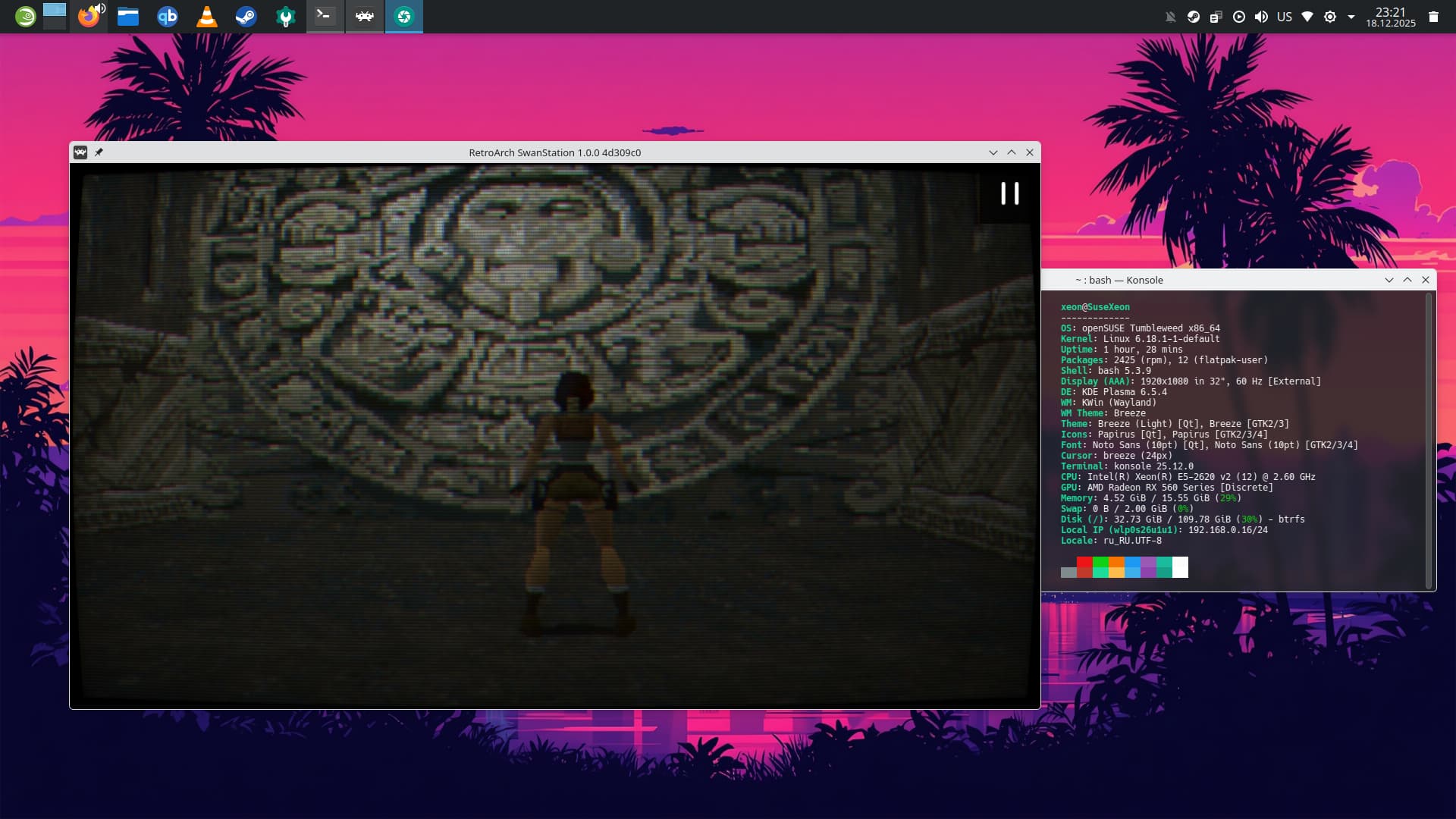Open the openSUSE application launcher
The width and height of the screenshot is (1456, 819).
pyautogui.click(x=25, y=17)
